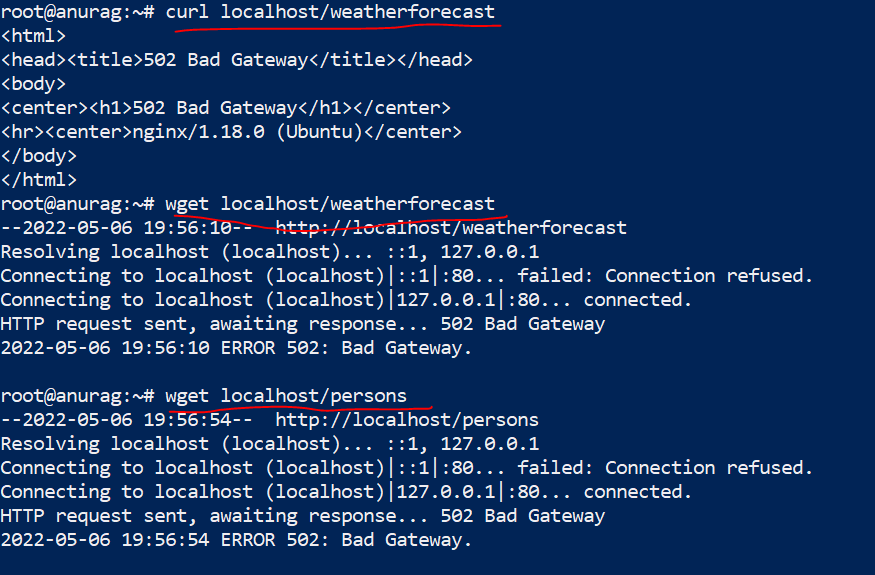Screen dimensions: 875x575
Task: Click the 19:56:54 ERROR 502 line
Action: (x=236, y=540)
